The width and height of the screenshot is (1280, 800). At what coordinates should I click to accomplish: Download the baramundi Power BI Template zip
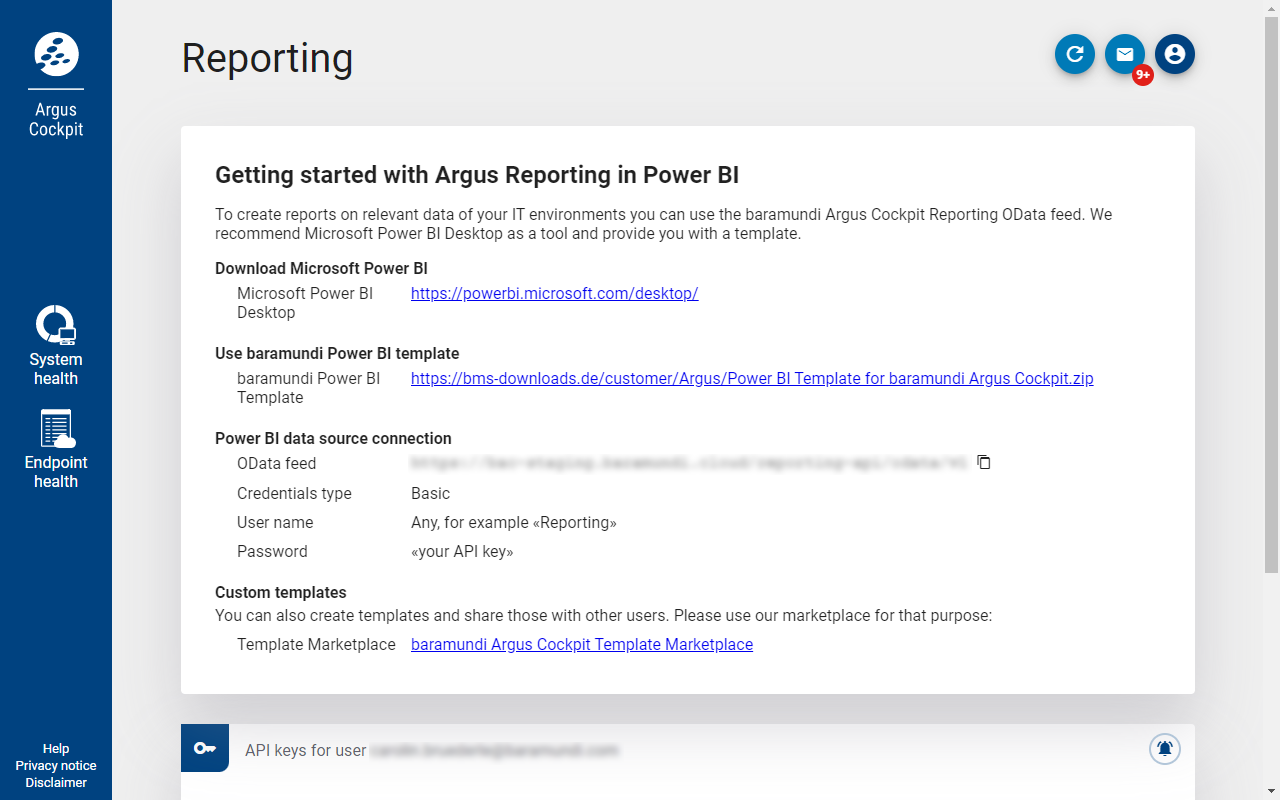tap(752, 378)
